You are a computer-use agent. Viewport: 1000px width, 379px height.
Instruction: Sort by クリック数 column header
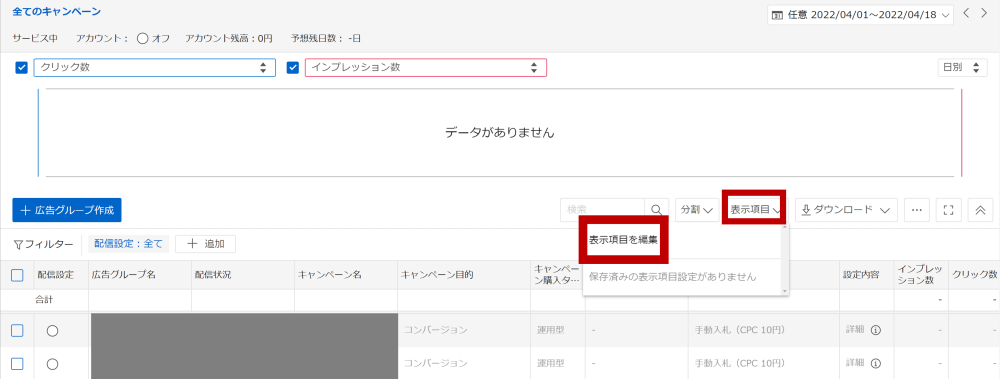tap(974, 275)
